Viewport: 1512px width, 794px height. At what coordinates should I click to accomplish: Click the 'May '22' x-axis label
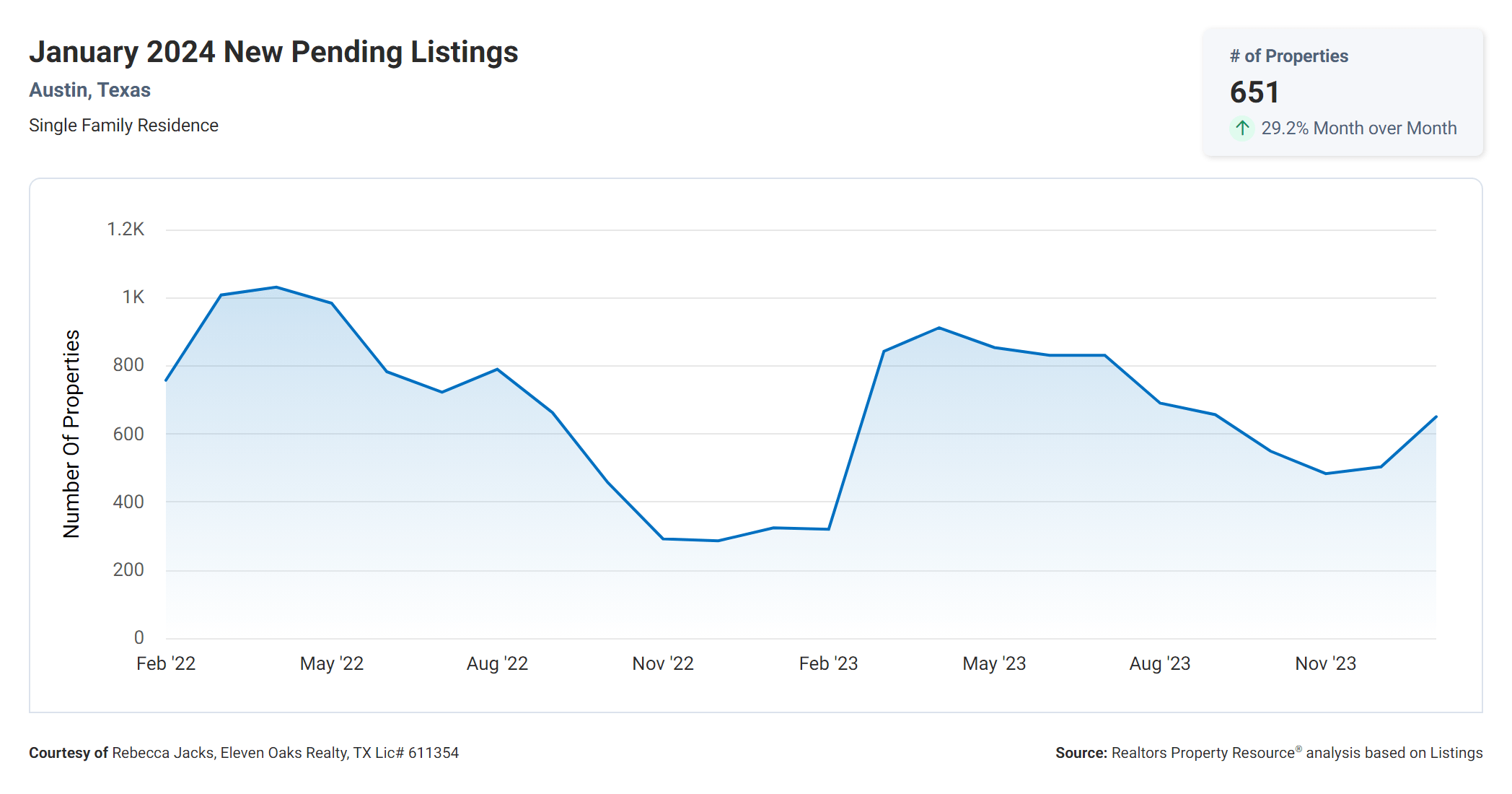pos(331,663)
